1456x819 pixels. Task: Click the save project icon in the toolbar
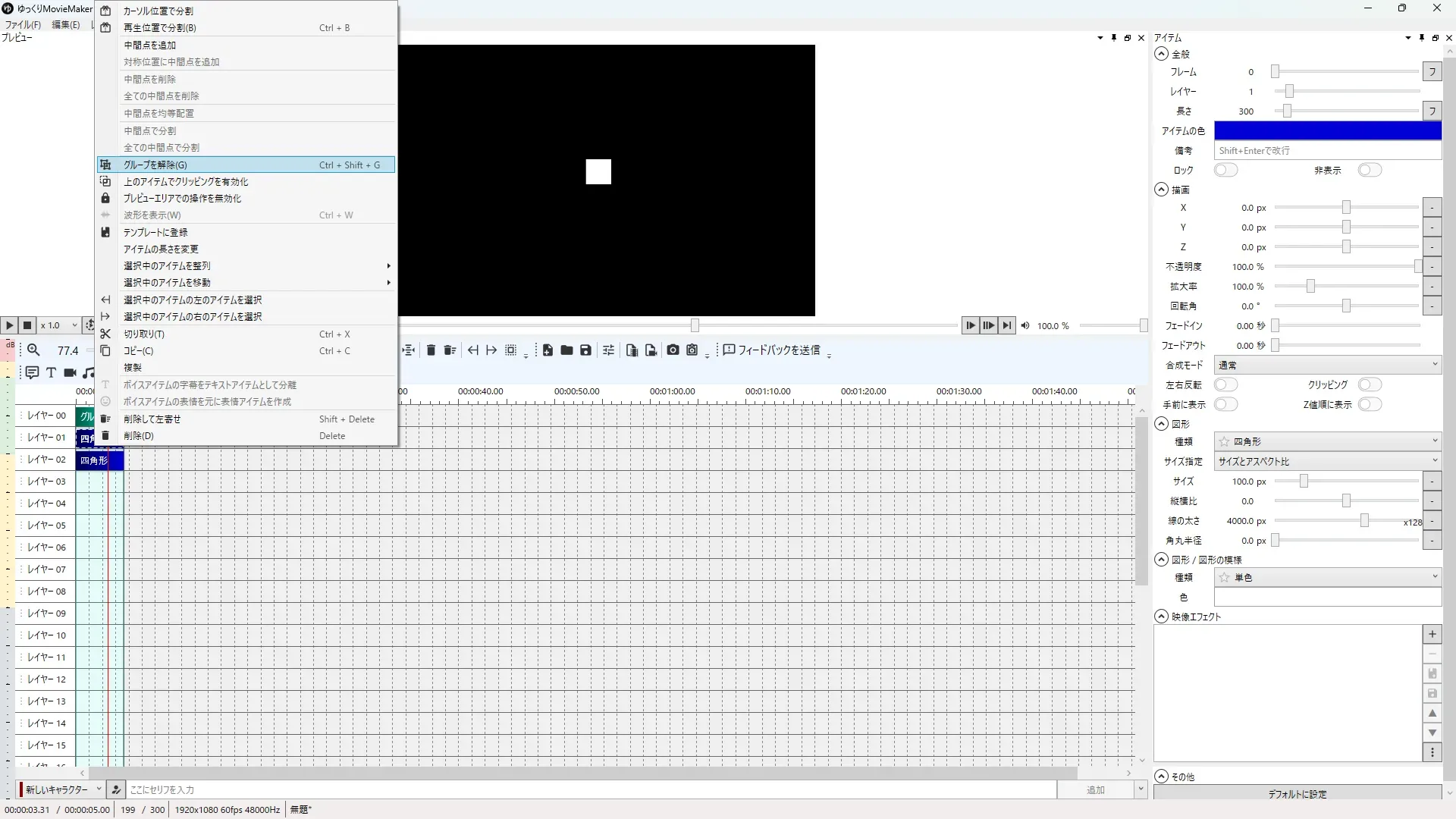585,350
